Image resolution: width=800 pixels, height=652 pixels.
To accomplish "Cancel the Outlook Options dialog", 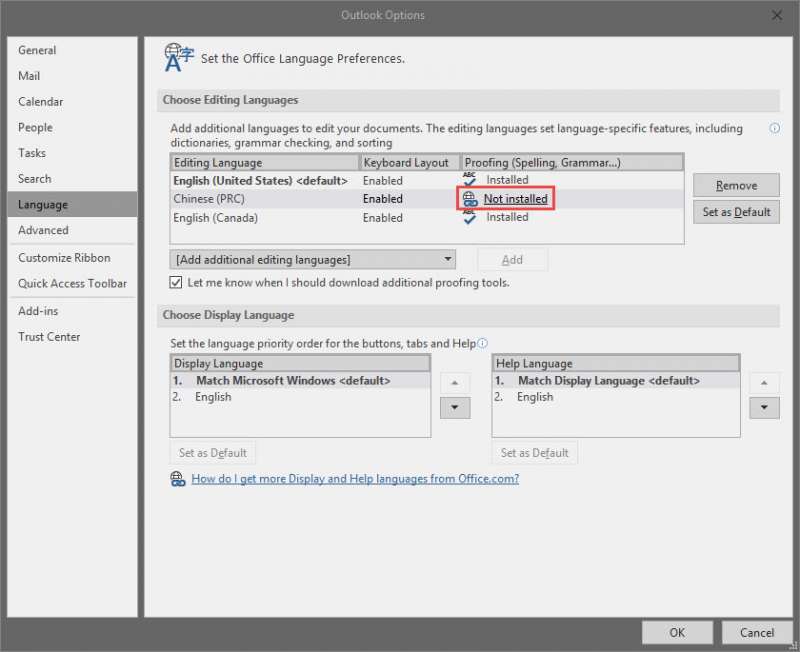I will click(x=757, y=633).
